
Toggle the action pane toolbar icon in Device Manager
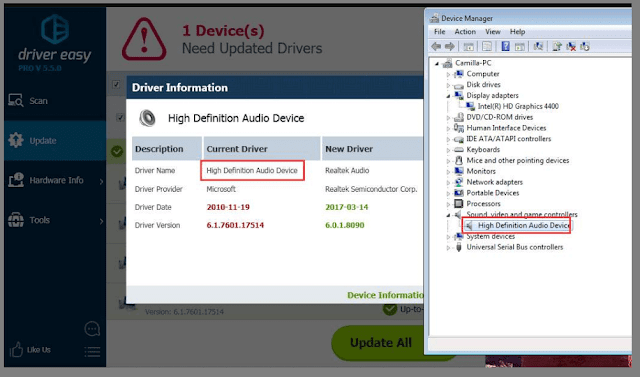click(x=520, y=47)
